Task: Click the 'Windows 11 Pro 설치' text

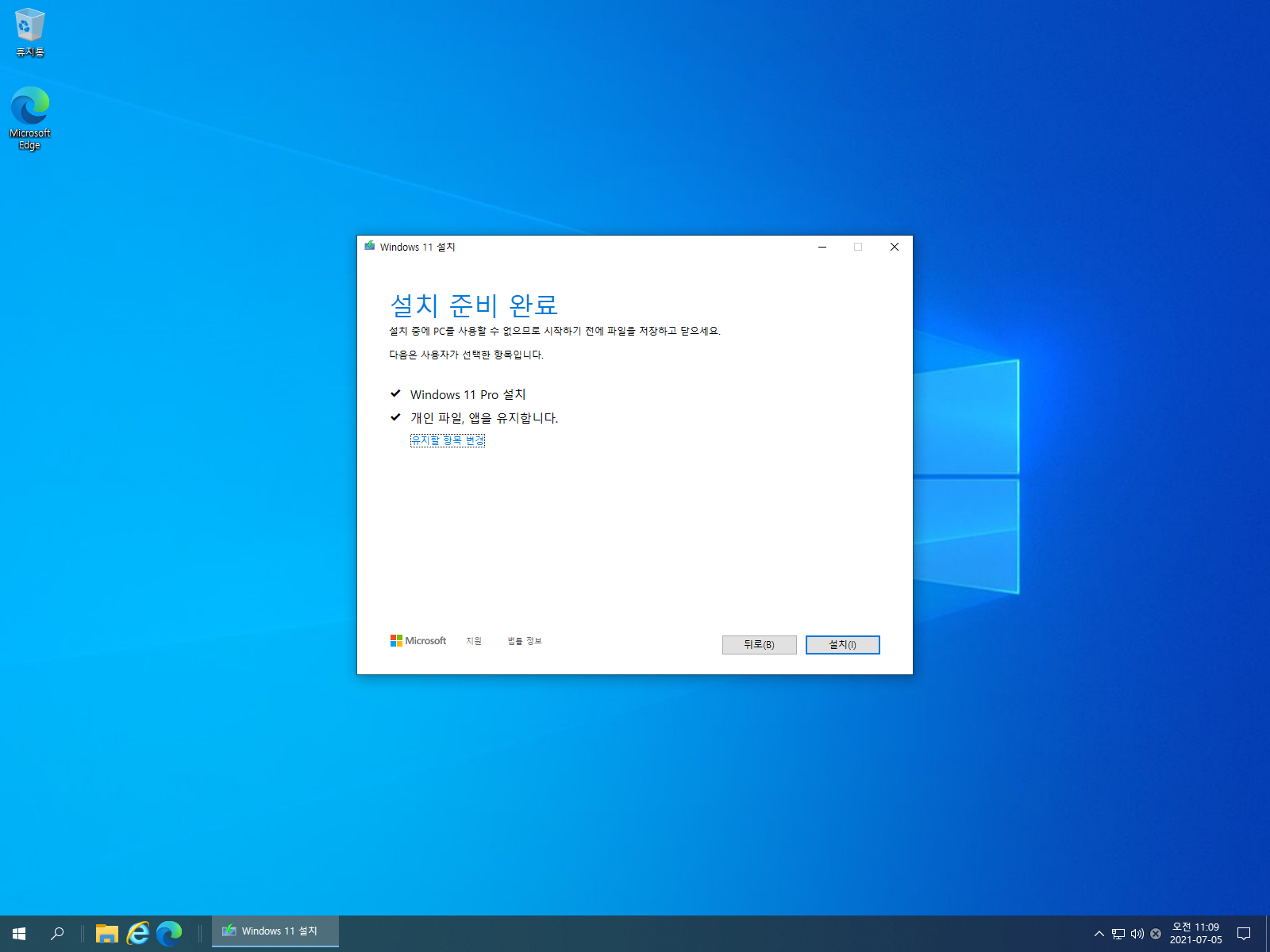Action: (468, 394)
